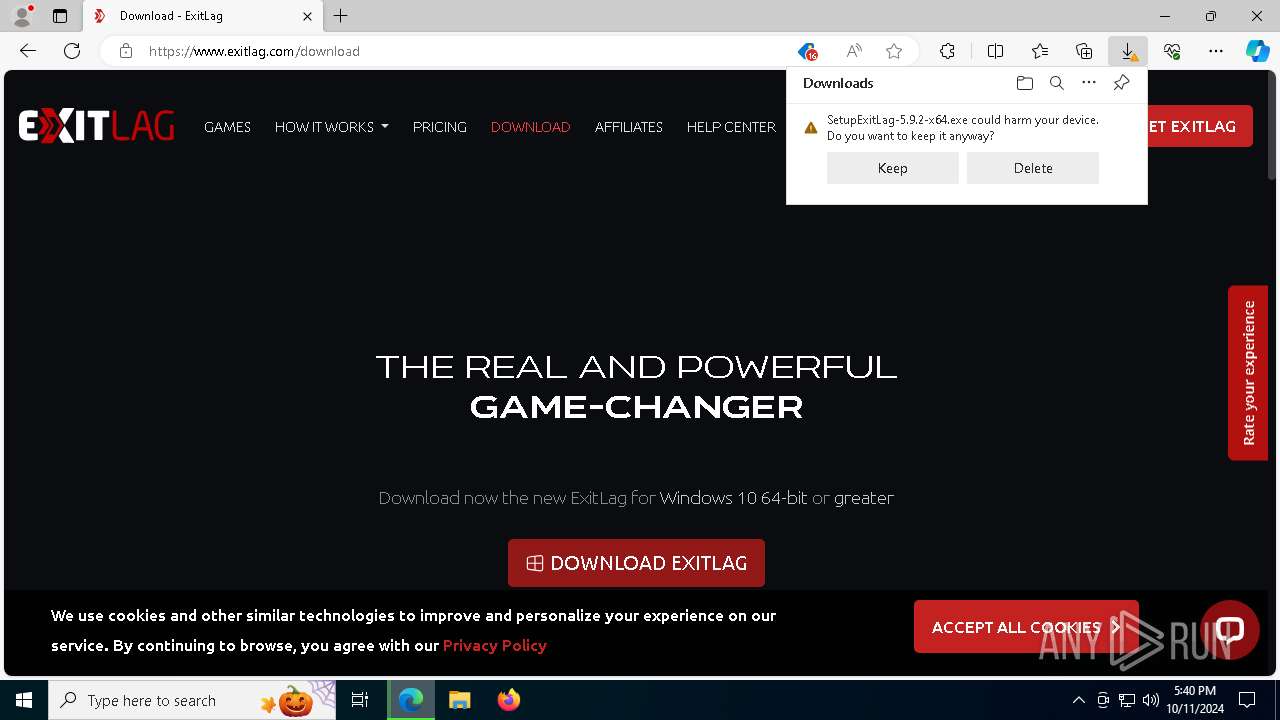
Task: Open Edge Settings and more menu
Action: point(1216,51)
